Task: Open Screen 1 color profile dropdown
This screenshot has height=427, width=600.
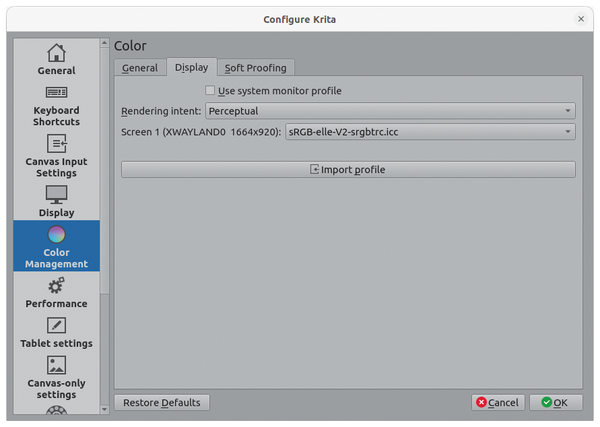Action: (430, 131)
